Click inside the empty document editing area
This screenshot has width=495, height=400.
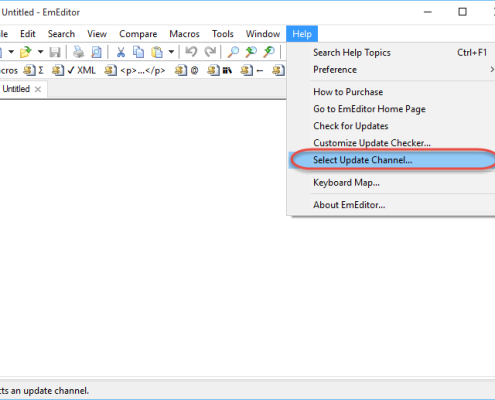coord(143,237)
